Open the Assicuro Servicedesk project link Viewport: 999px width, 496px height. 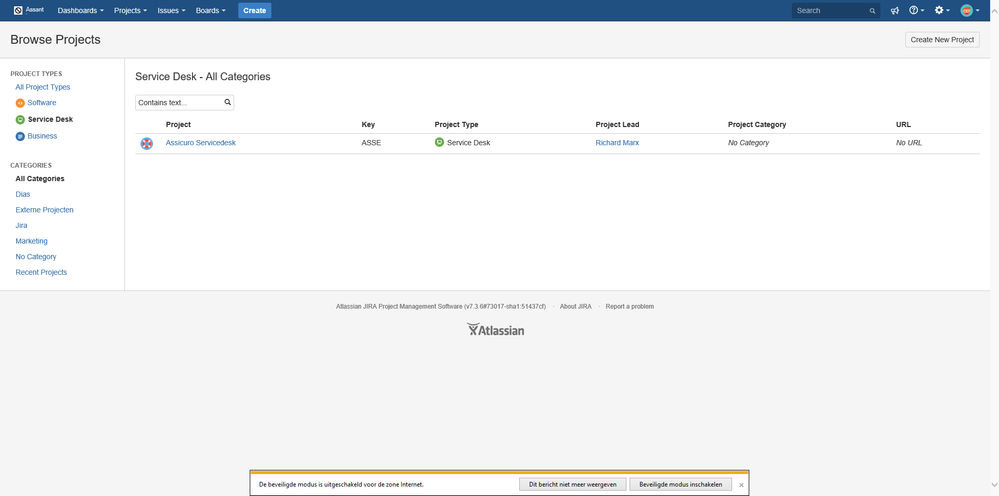click(x=201, y=143)
